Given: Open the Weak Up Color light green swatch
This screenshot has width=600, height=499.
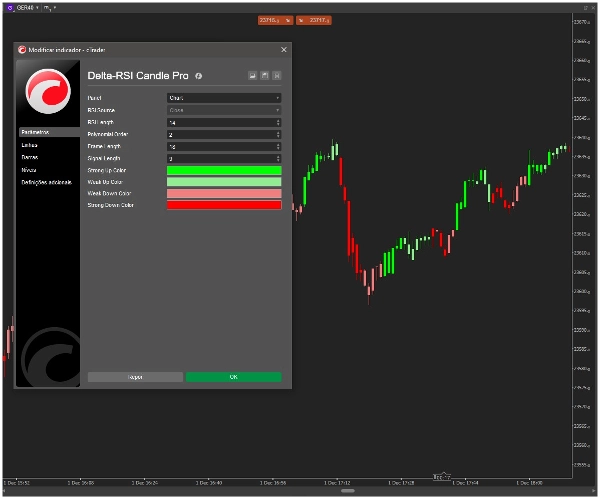Looking at the screenshot, I should [224, 182].
